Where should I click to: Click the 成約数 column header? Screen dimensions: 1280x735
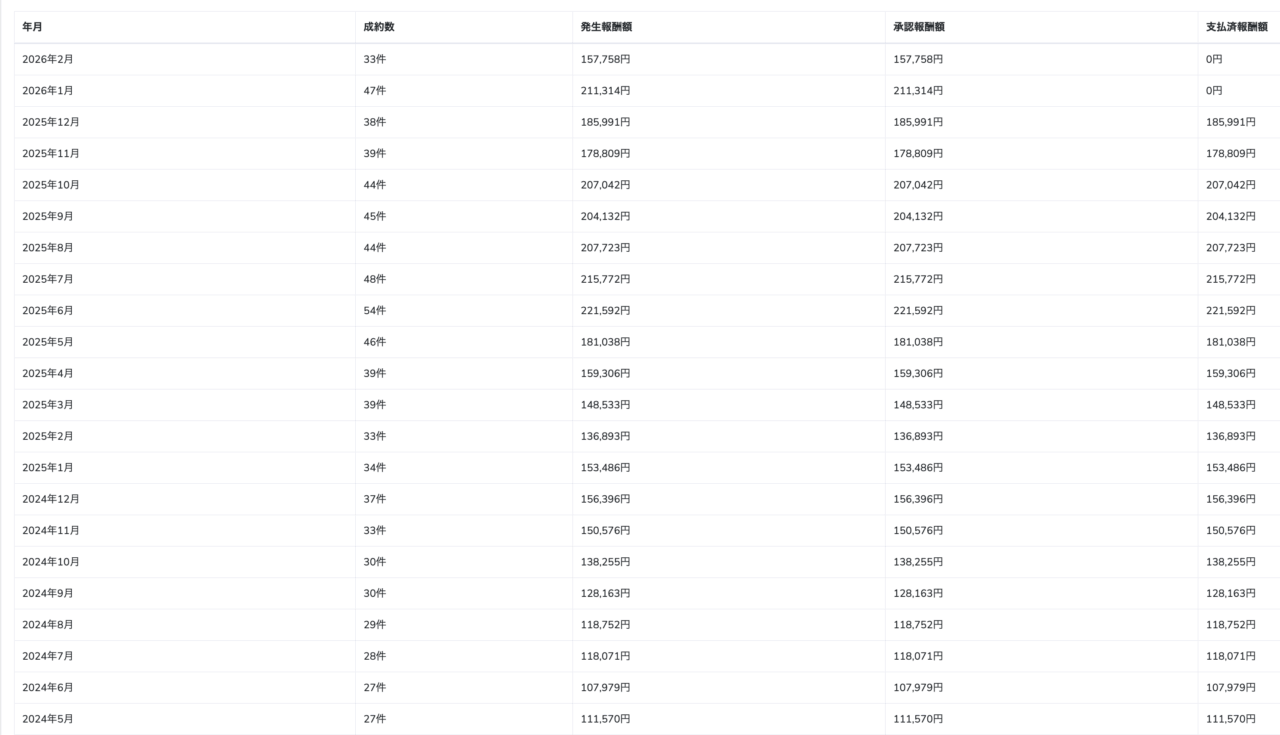379,27
